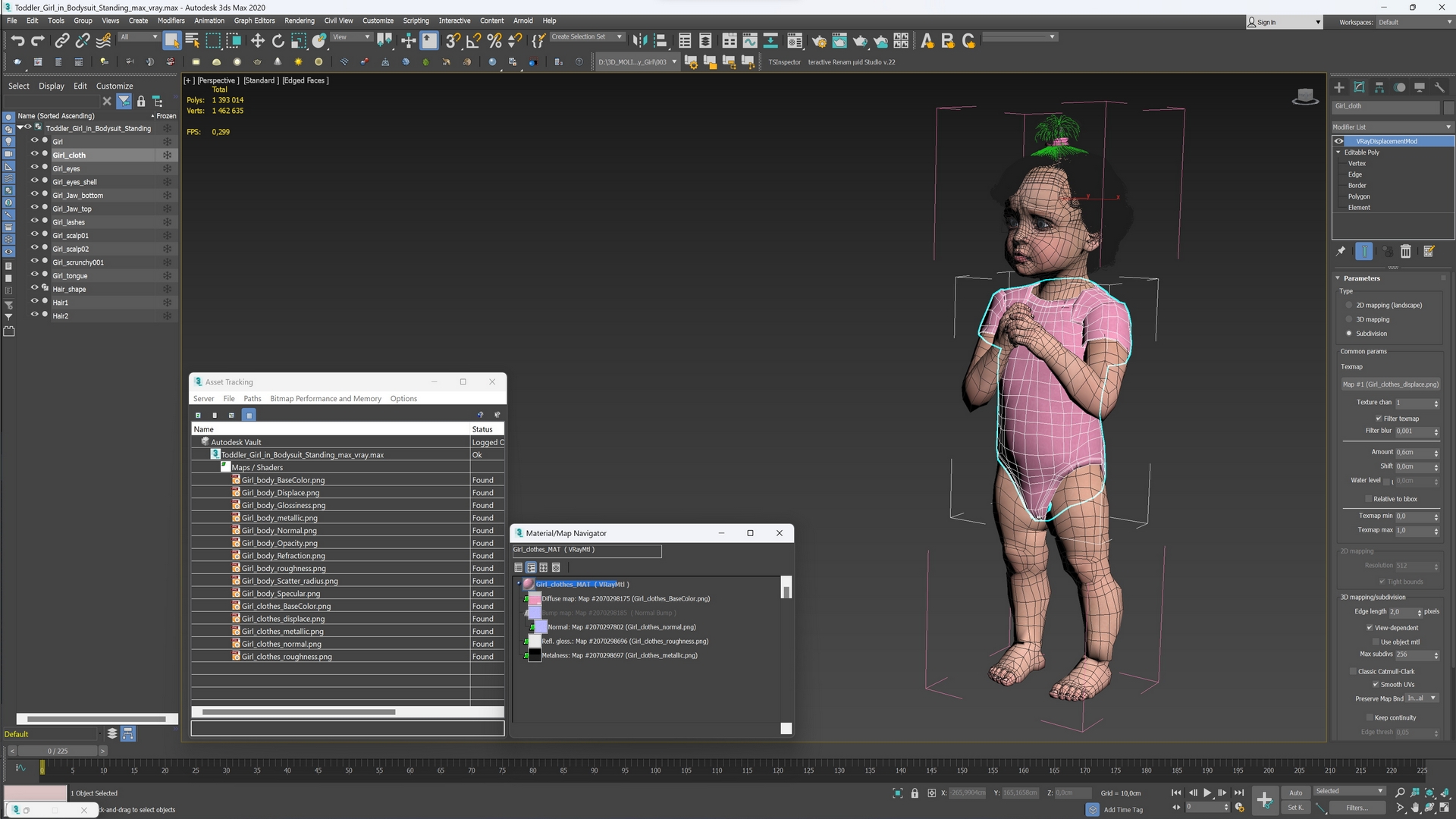Open the Sign In dropdown

tap(1285, 23)
